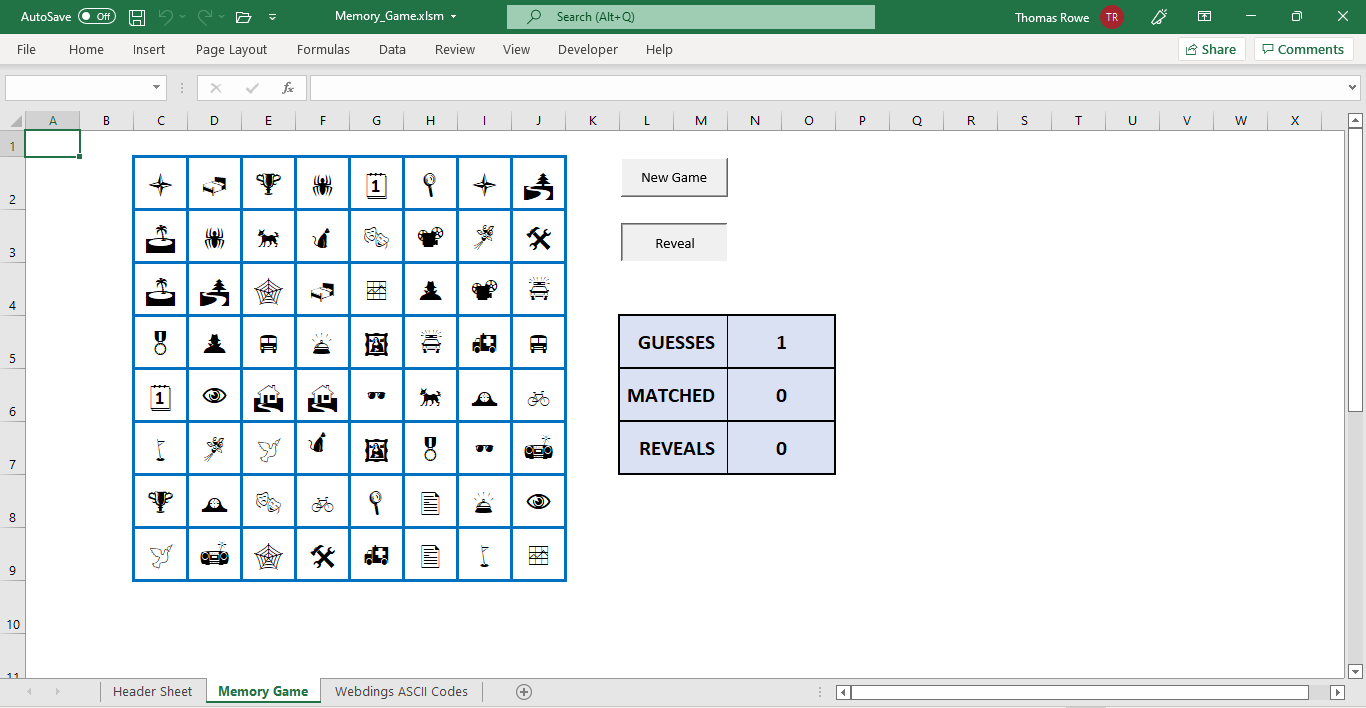Click the Reveal button
The width and height of the screenshot is (1366, 708).
[674, 243]
